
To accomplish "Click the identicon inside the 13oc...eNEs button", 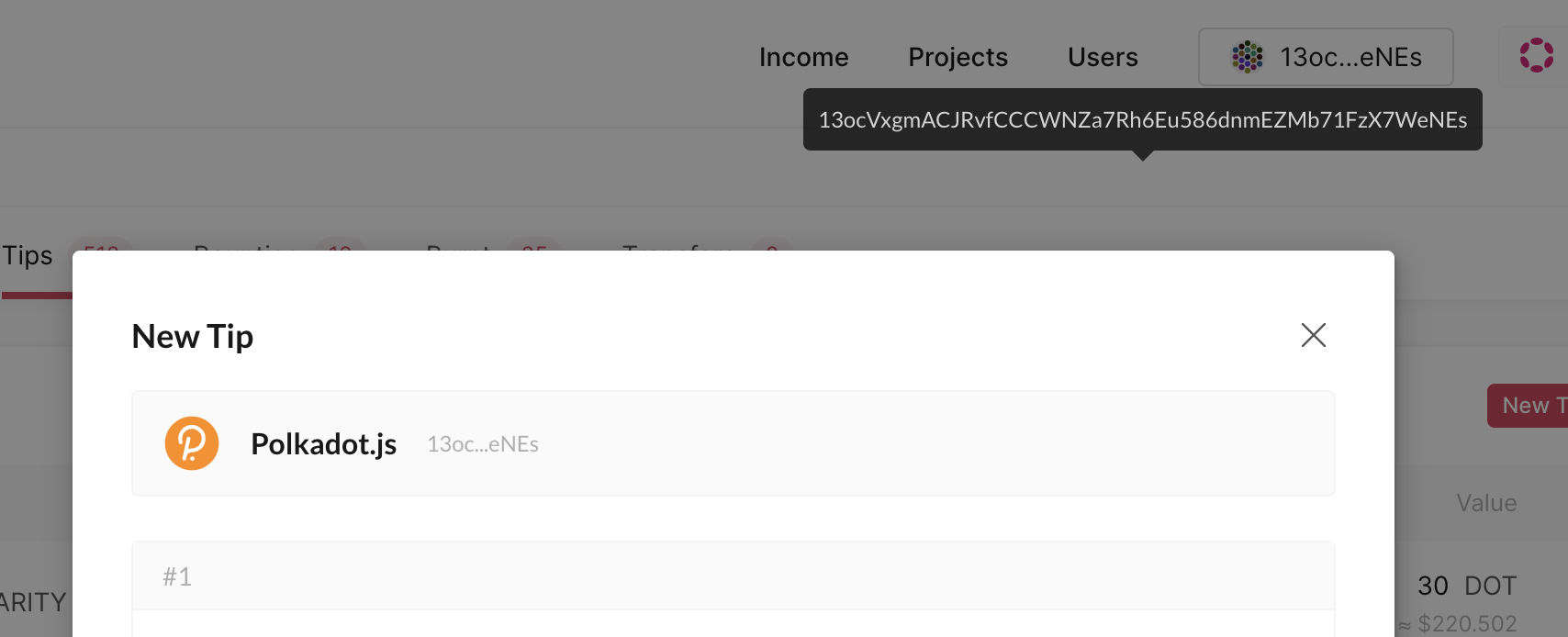I will (1245, 57).
